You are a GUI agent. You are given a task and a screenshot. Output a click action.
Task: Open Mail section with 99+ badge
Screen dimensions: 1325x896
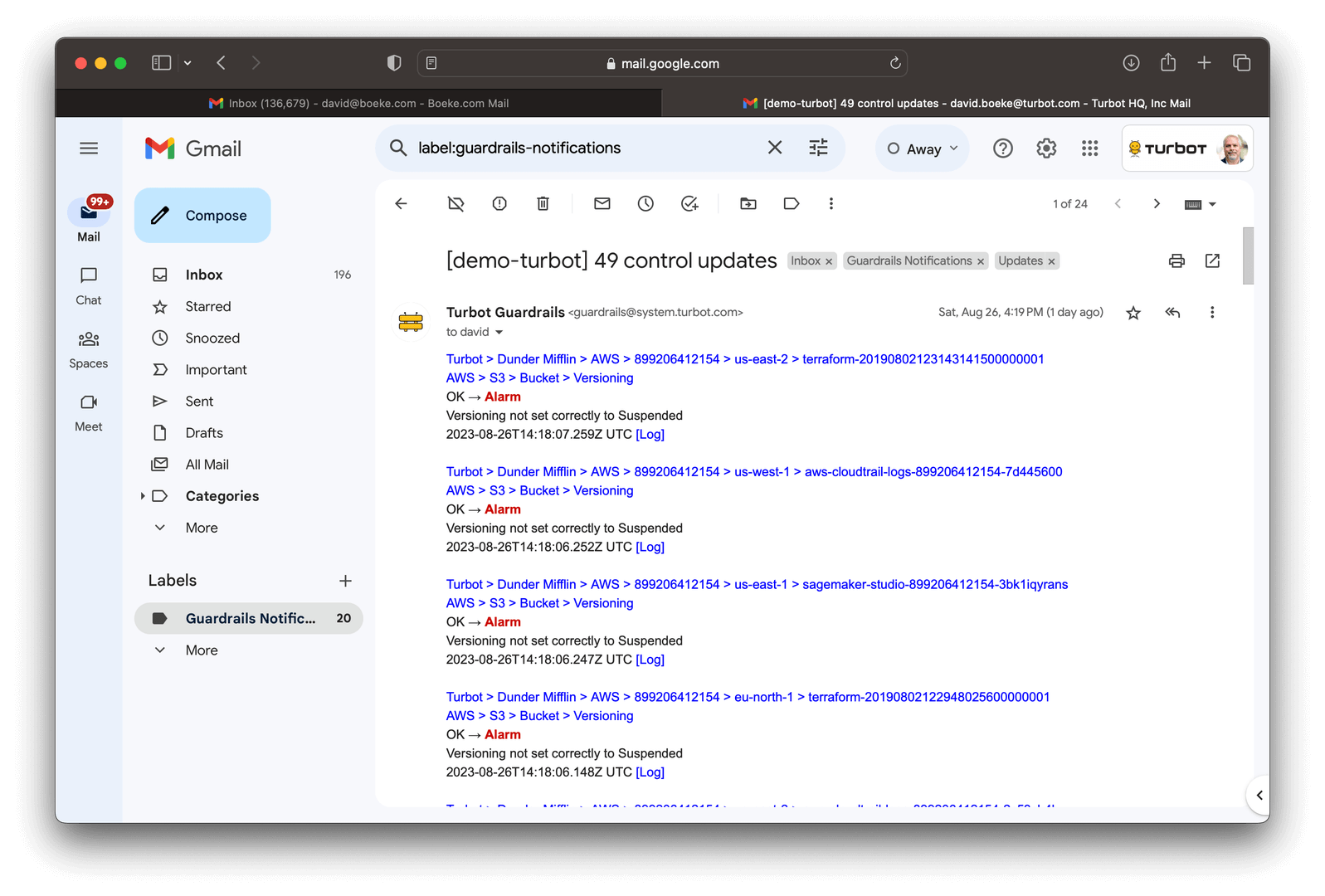click(x=89, y=220)
